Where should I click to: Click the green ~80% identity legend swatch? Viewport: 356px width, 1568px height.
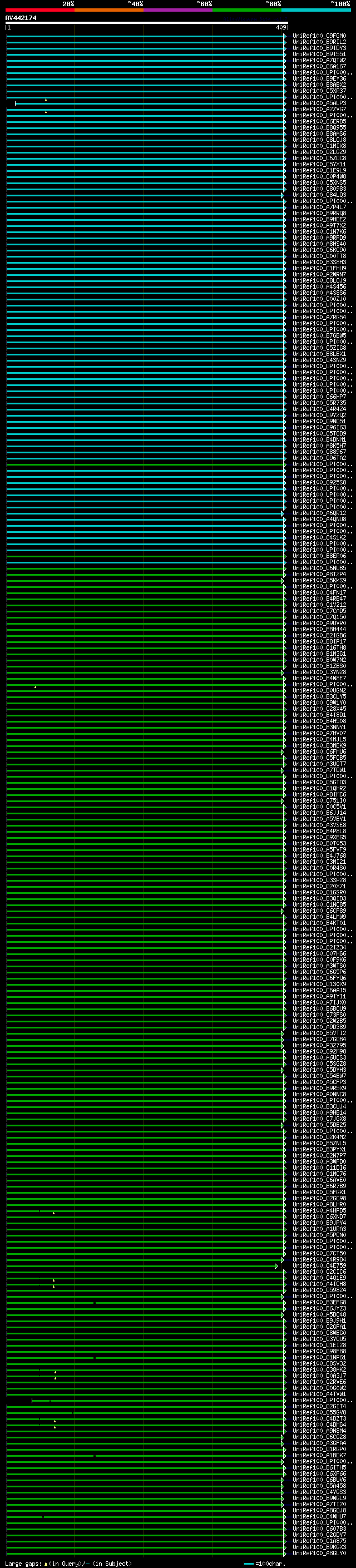click(x=246, y=10)
